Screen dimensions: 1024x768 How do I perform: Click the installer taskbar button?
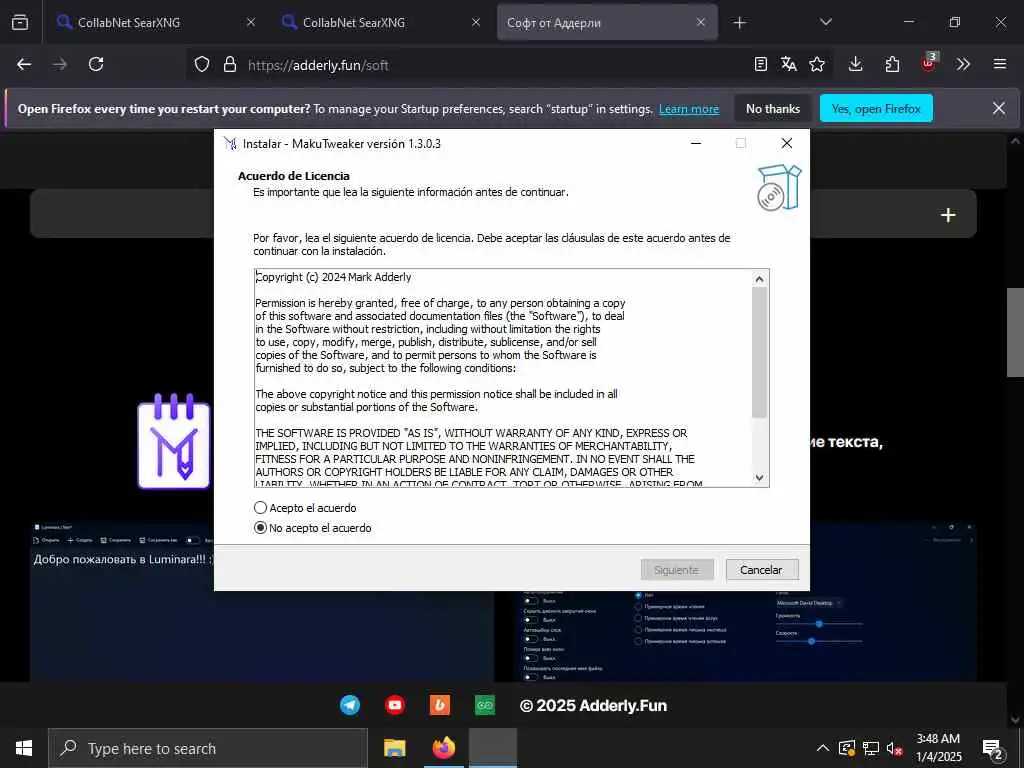point(493,748)
